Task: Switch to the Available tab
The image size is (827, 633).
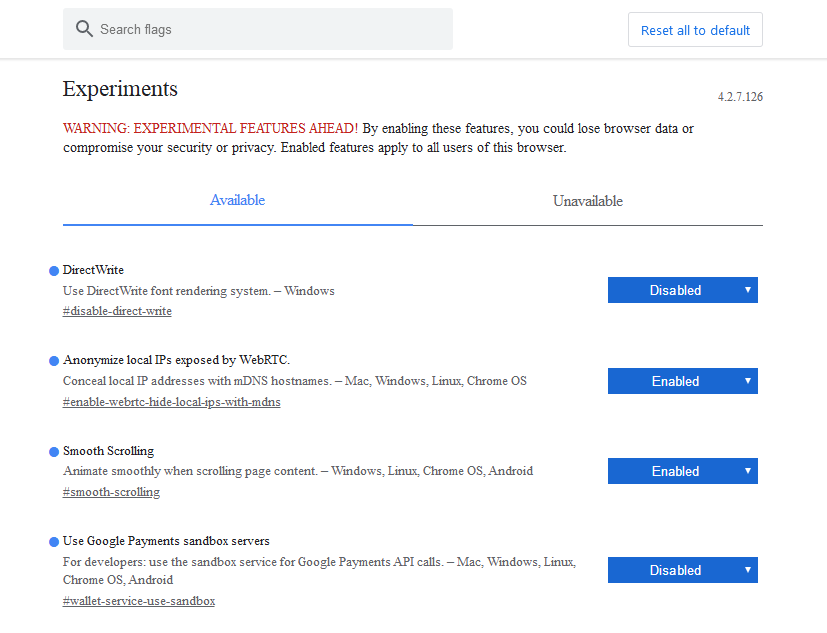Action: pos(237,200)
